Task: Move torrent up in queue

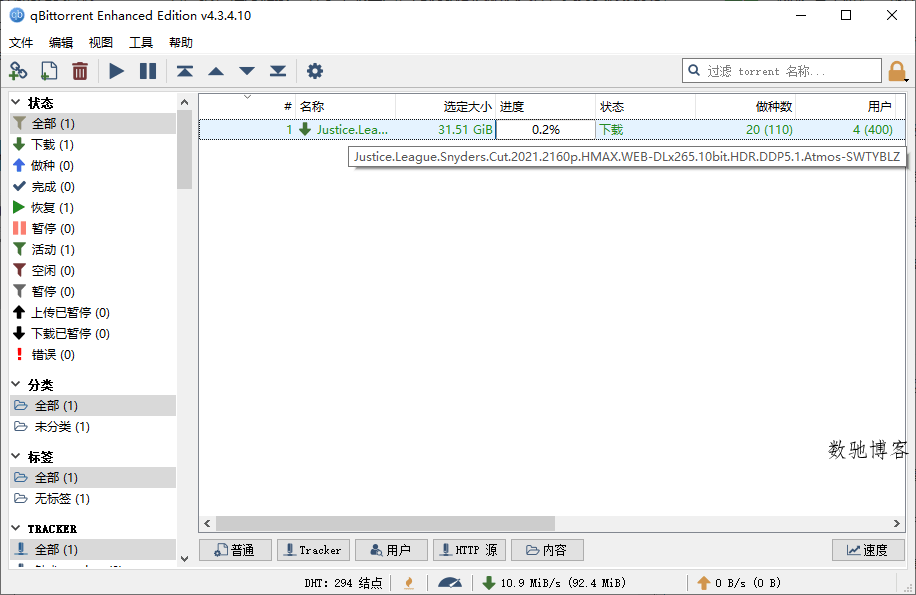Action: (x=216, y=71)
